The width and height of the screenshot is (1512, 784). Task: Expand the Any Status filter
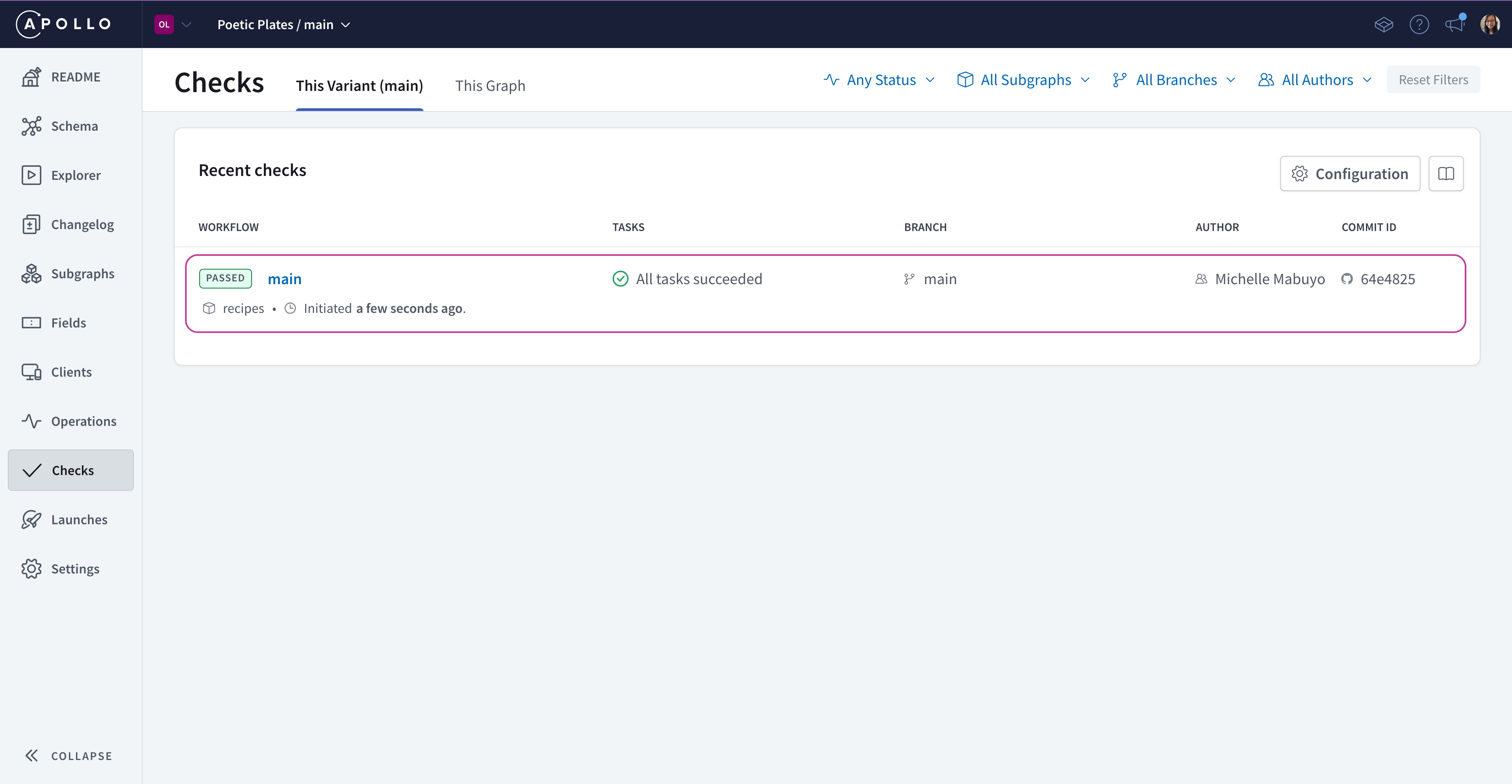coord(879,80)
